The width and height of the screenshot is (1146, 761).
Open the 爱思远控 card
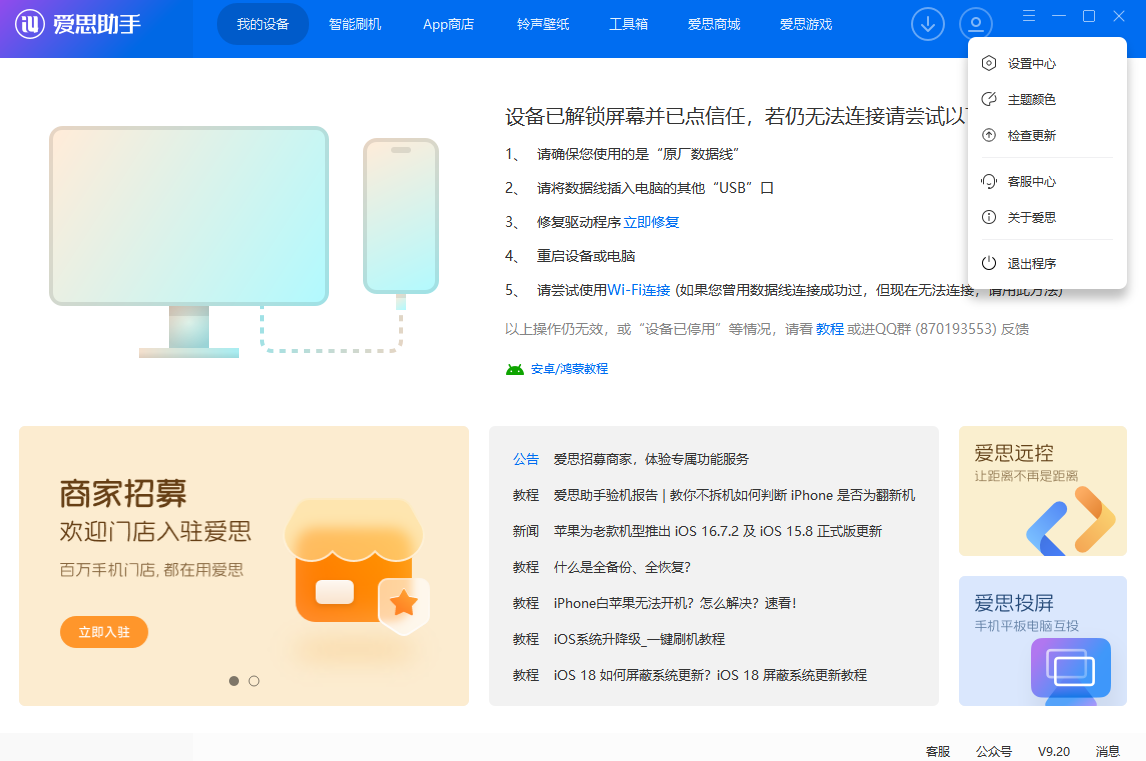tap(1042, 491)
